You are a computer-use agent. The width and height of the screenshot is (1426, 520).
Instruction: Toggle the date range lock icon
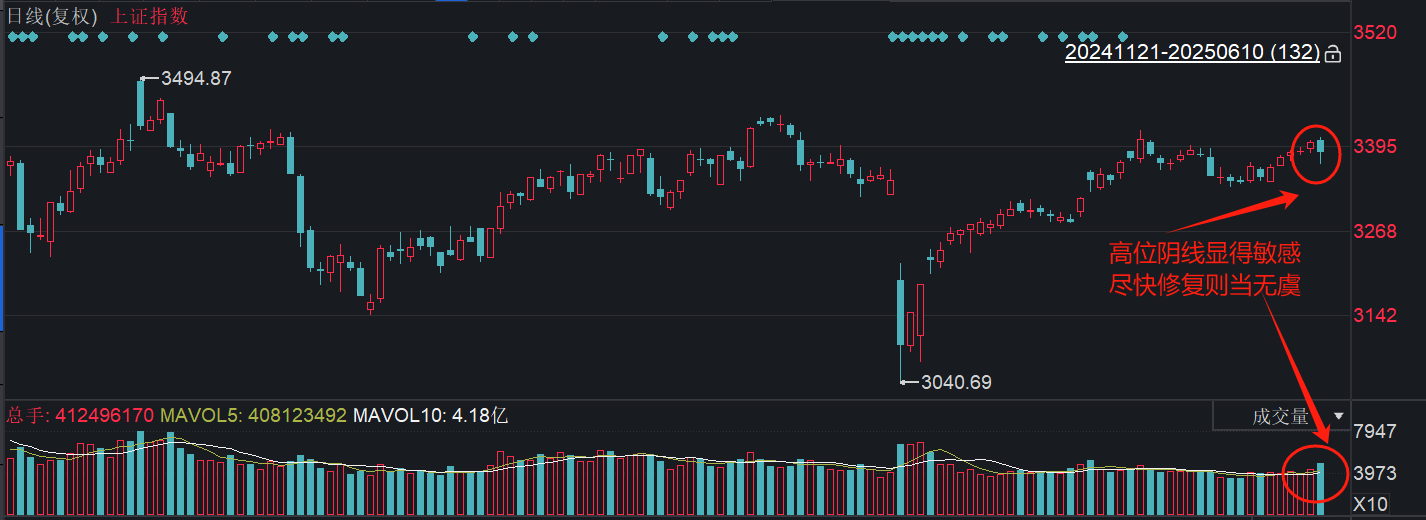tap(1332, 55)
